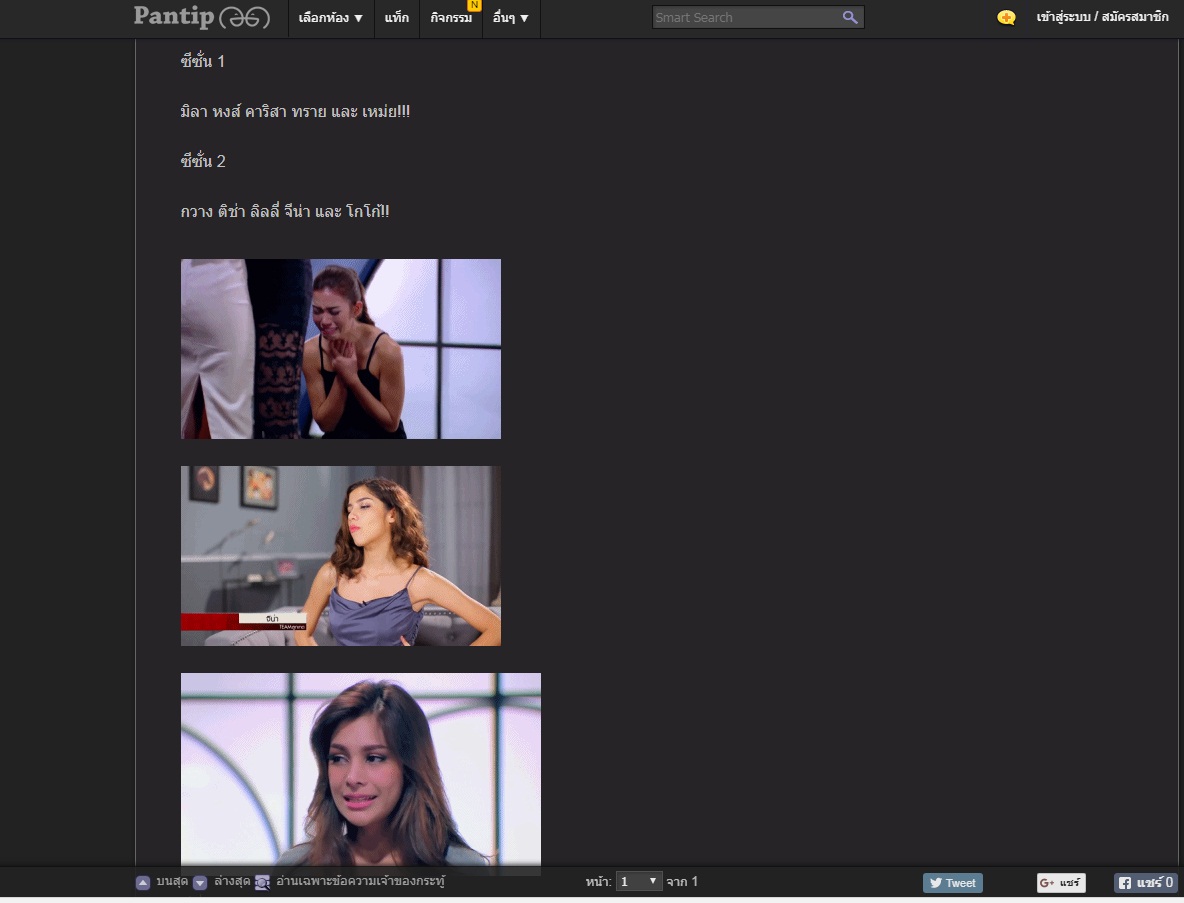The image size is (1184, 903).
Task: Open the bottom close-up portrait image
Action: click(x=360, y=768)
